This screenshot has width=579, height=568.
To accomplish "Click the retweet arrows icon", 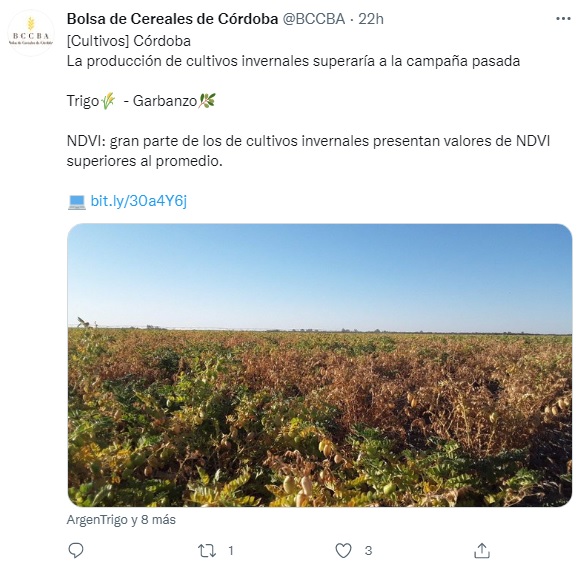I will pyautogui.click(x=207, y=551).
